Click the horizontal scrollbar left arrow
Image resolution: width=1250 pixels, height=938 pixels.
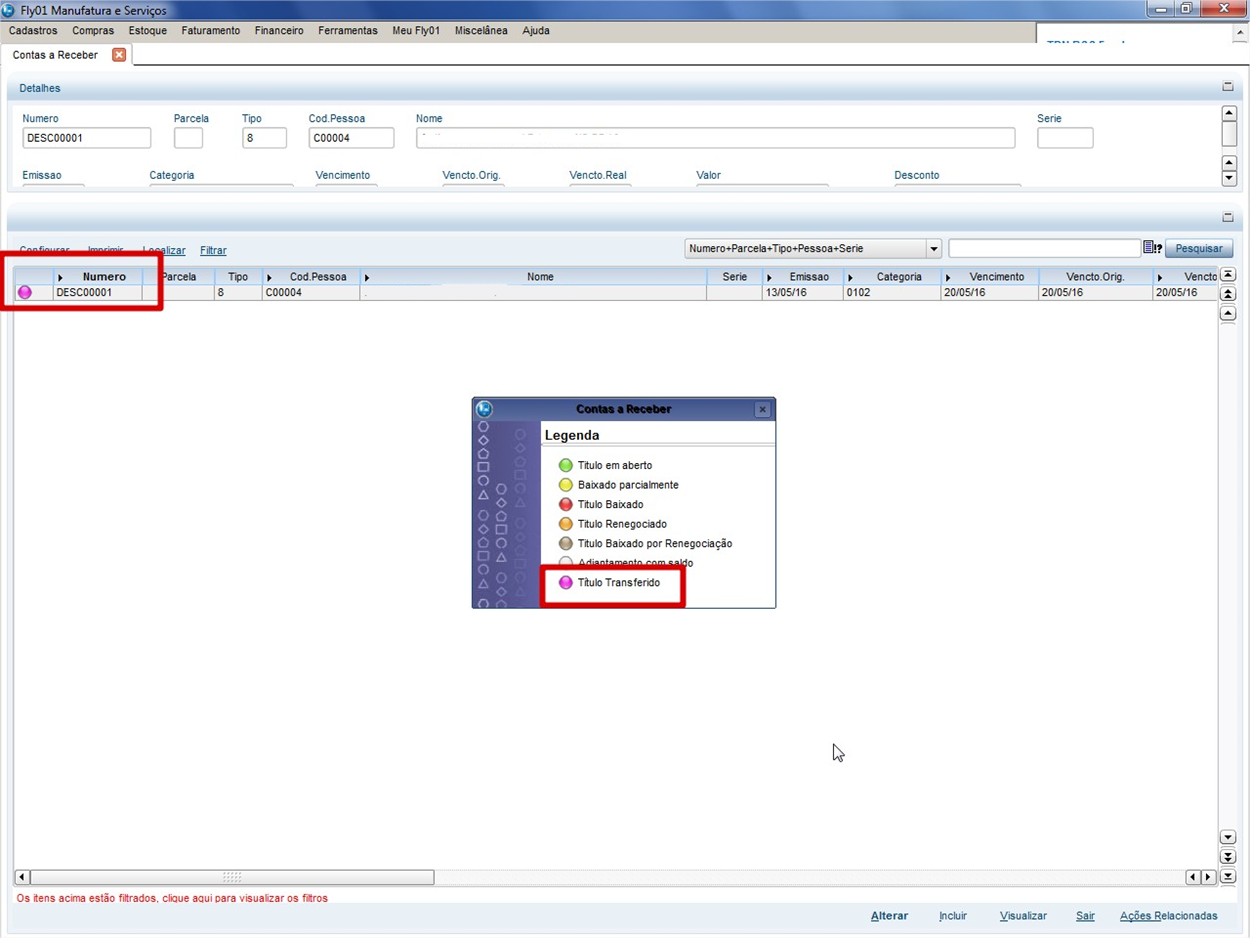tap(22, 877)
